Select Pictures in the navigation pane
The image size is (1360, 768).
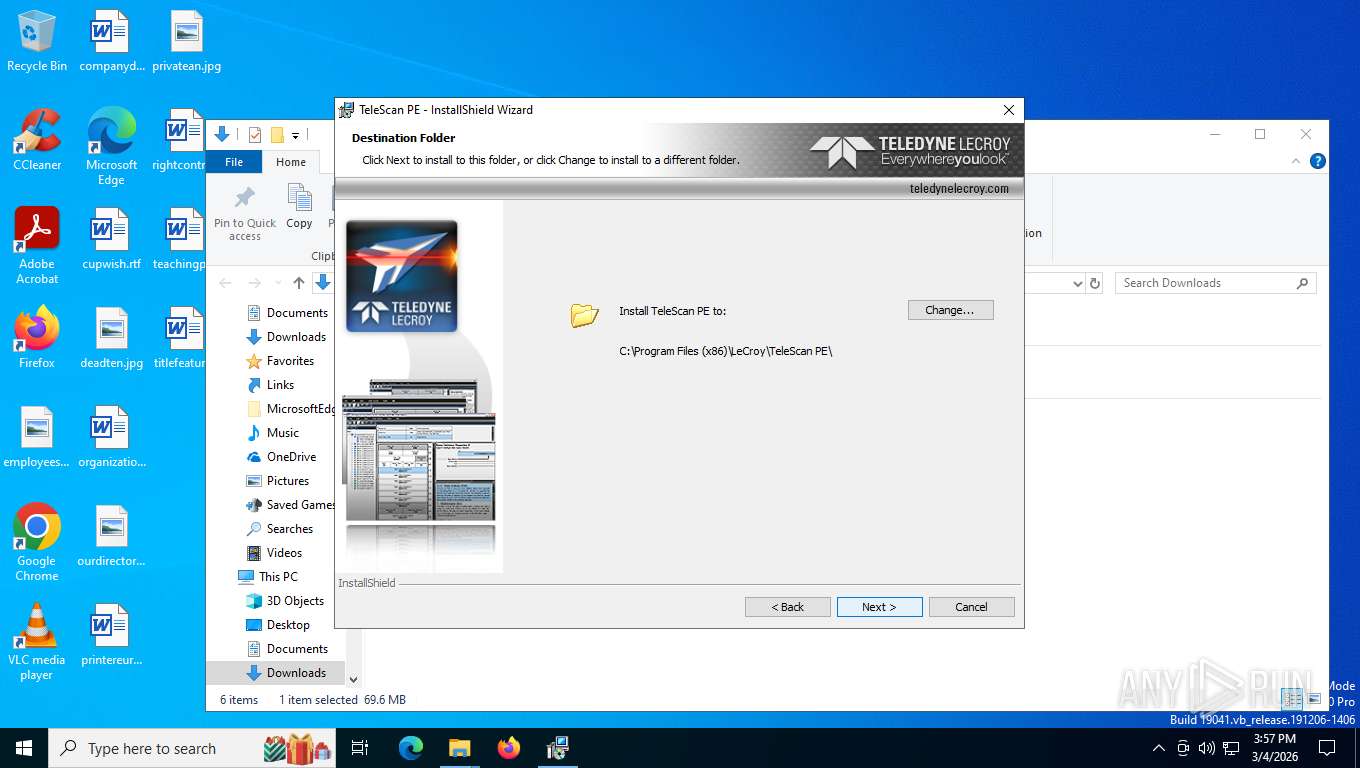click(x=277, y=481)
